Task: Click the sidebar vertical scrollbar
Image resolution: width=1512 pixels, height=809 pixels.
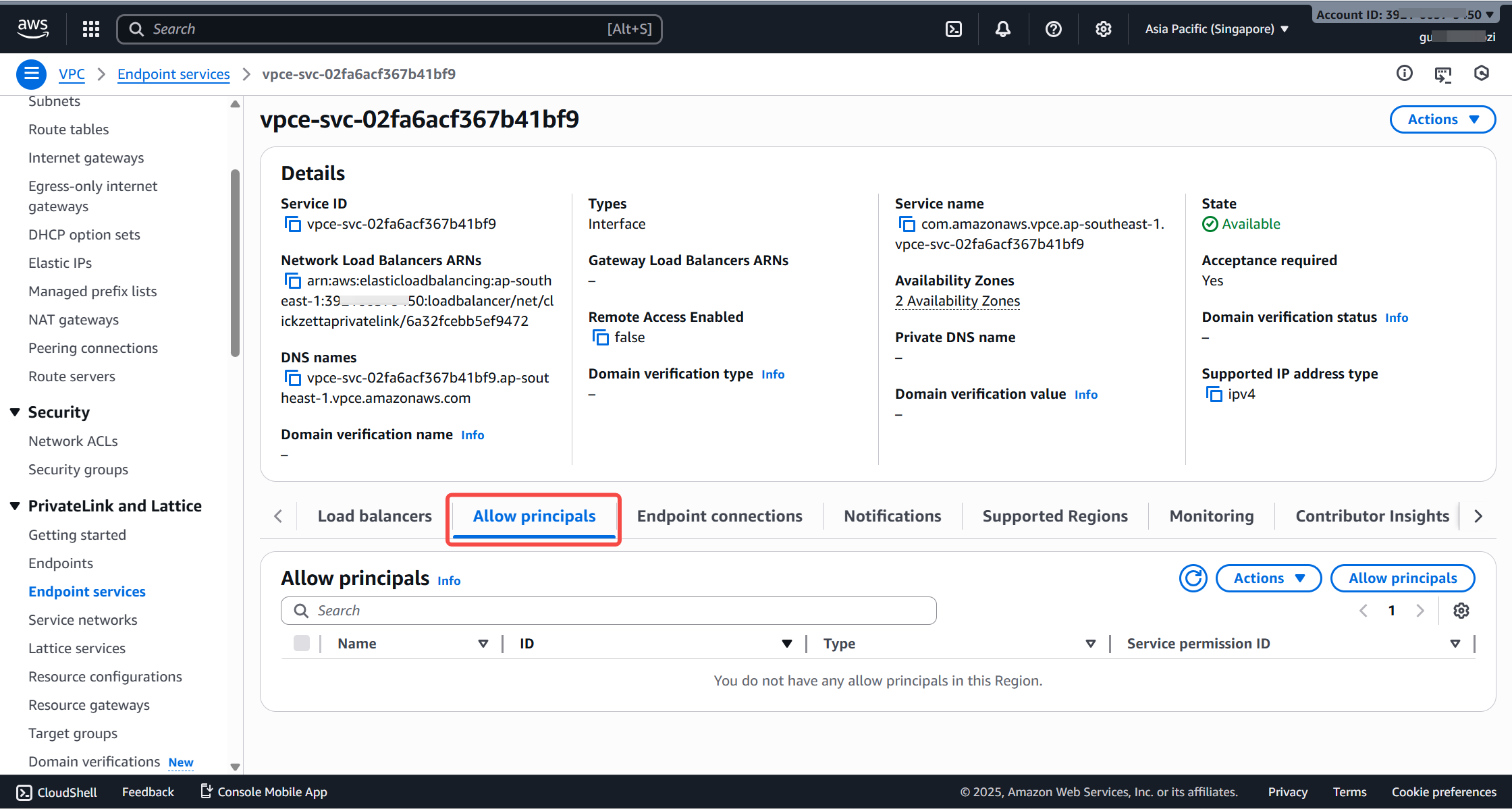Action: [x=235, y=263]
